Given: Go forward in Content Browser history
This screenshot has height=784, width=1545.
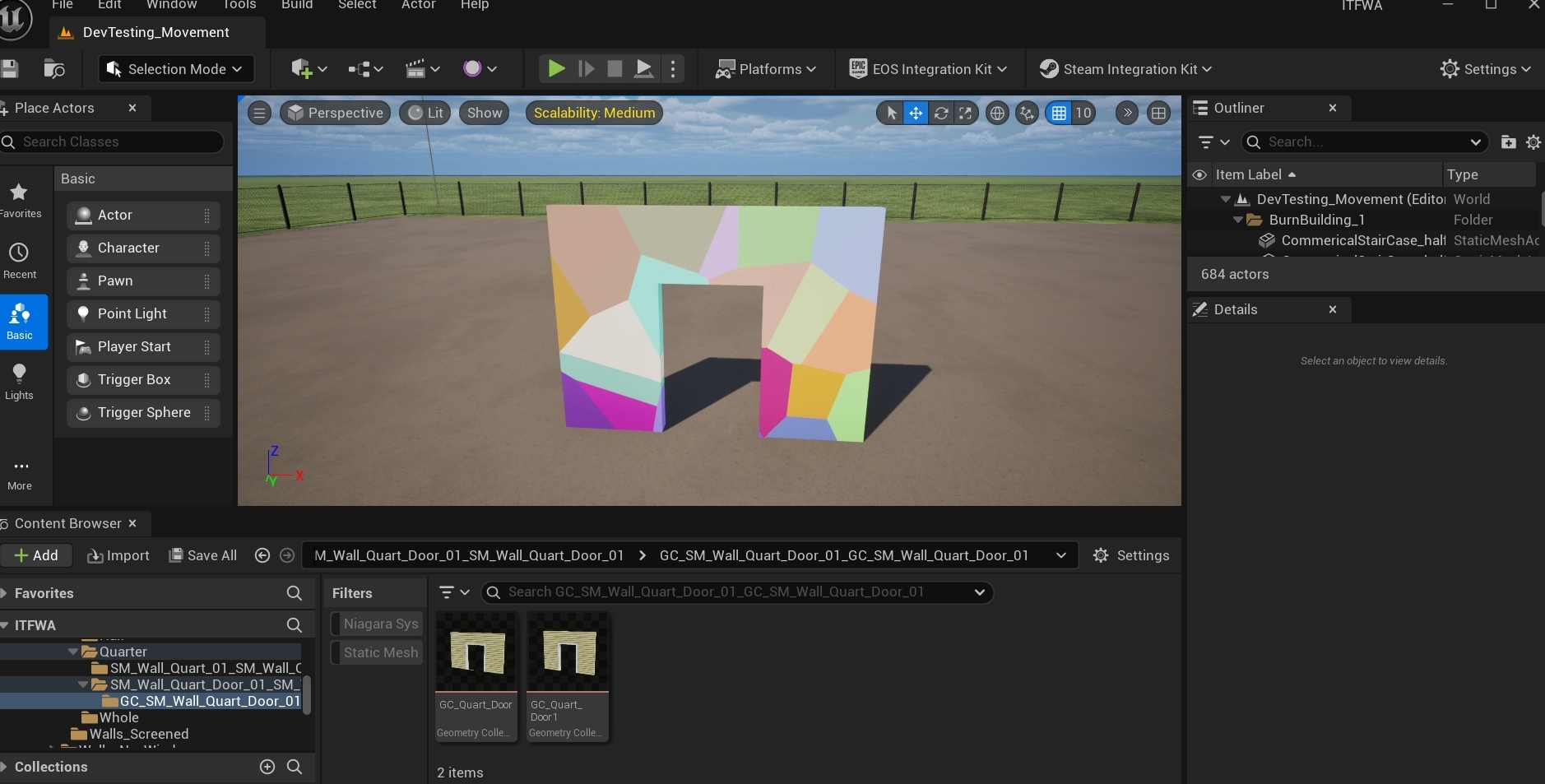Looking at the screenshot, I should click(287, 555).
